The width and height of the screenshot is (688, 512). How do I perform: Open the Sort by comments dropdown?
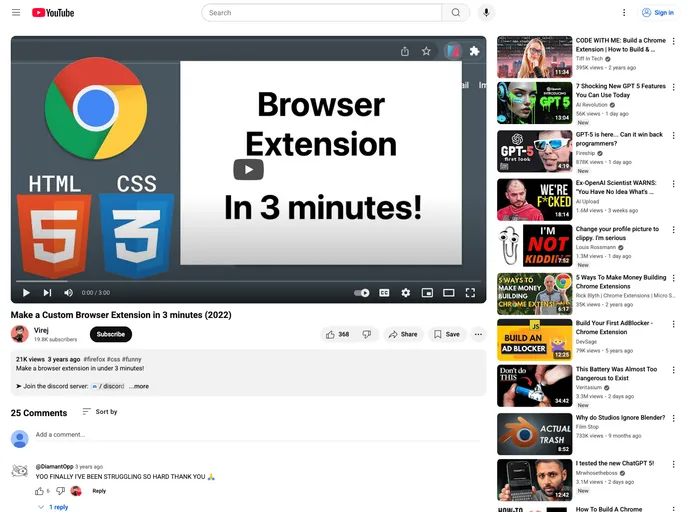coord(100,412)
